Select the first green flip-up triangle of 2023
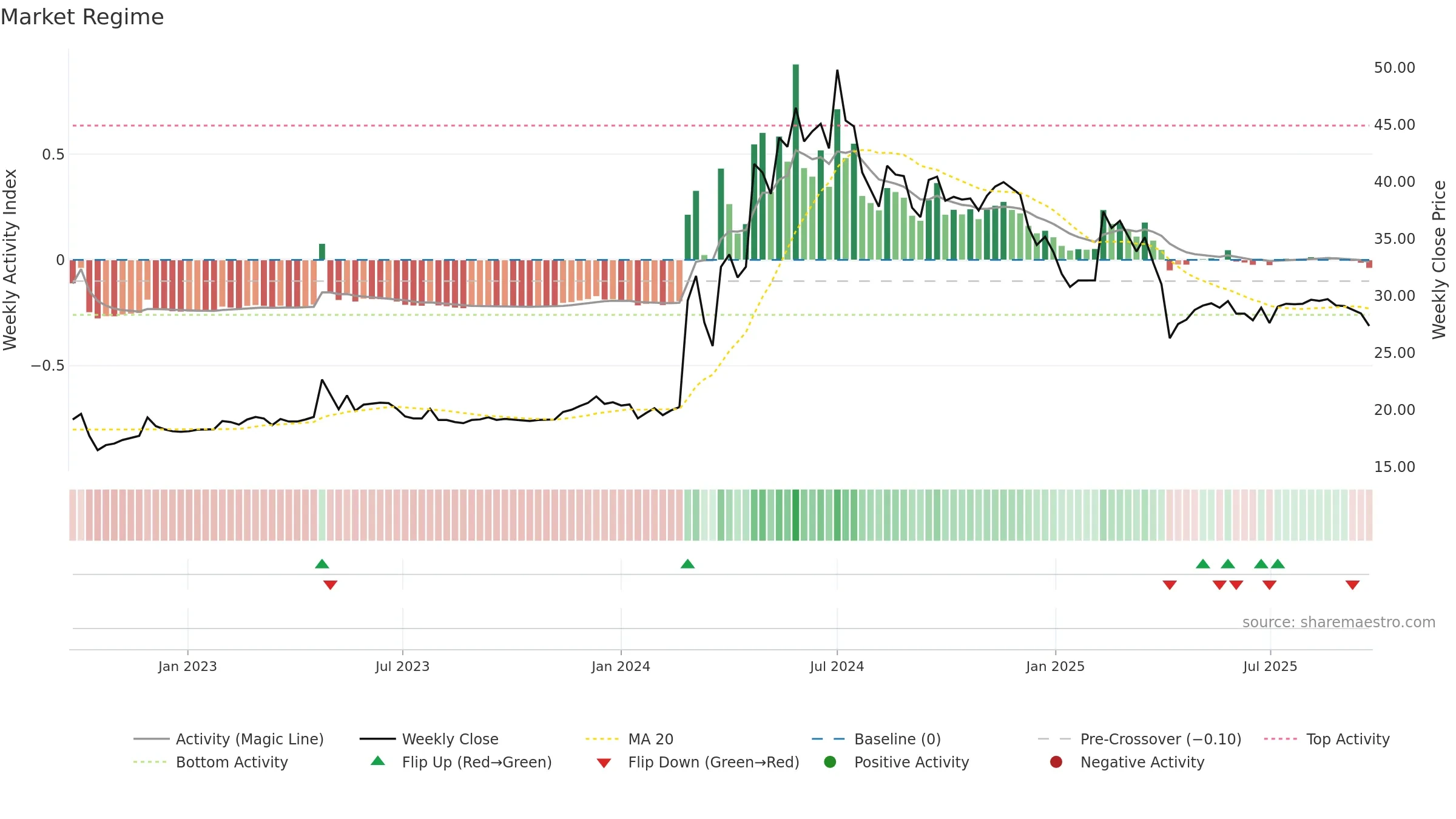This screenshot has height=819, width=1456. 322,564
